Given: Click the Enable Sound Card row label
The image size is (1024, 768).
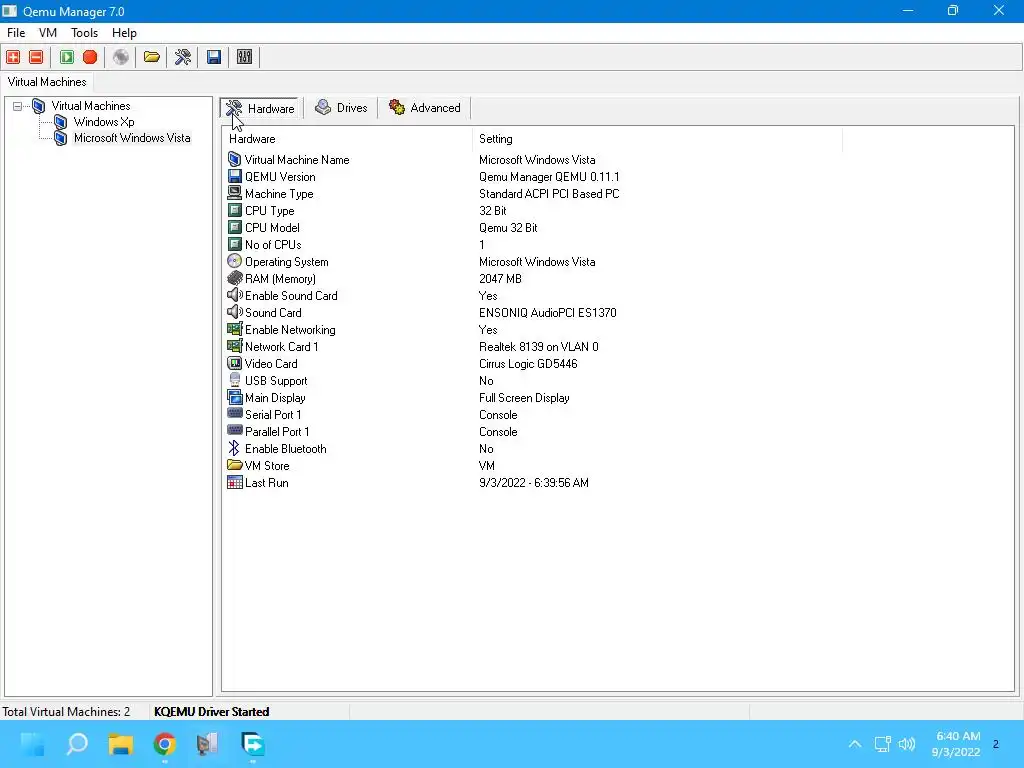Looking at the screenshot, I should pyautogui.click(x=291, y=295).
